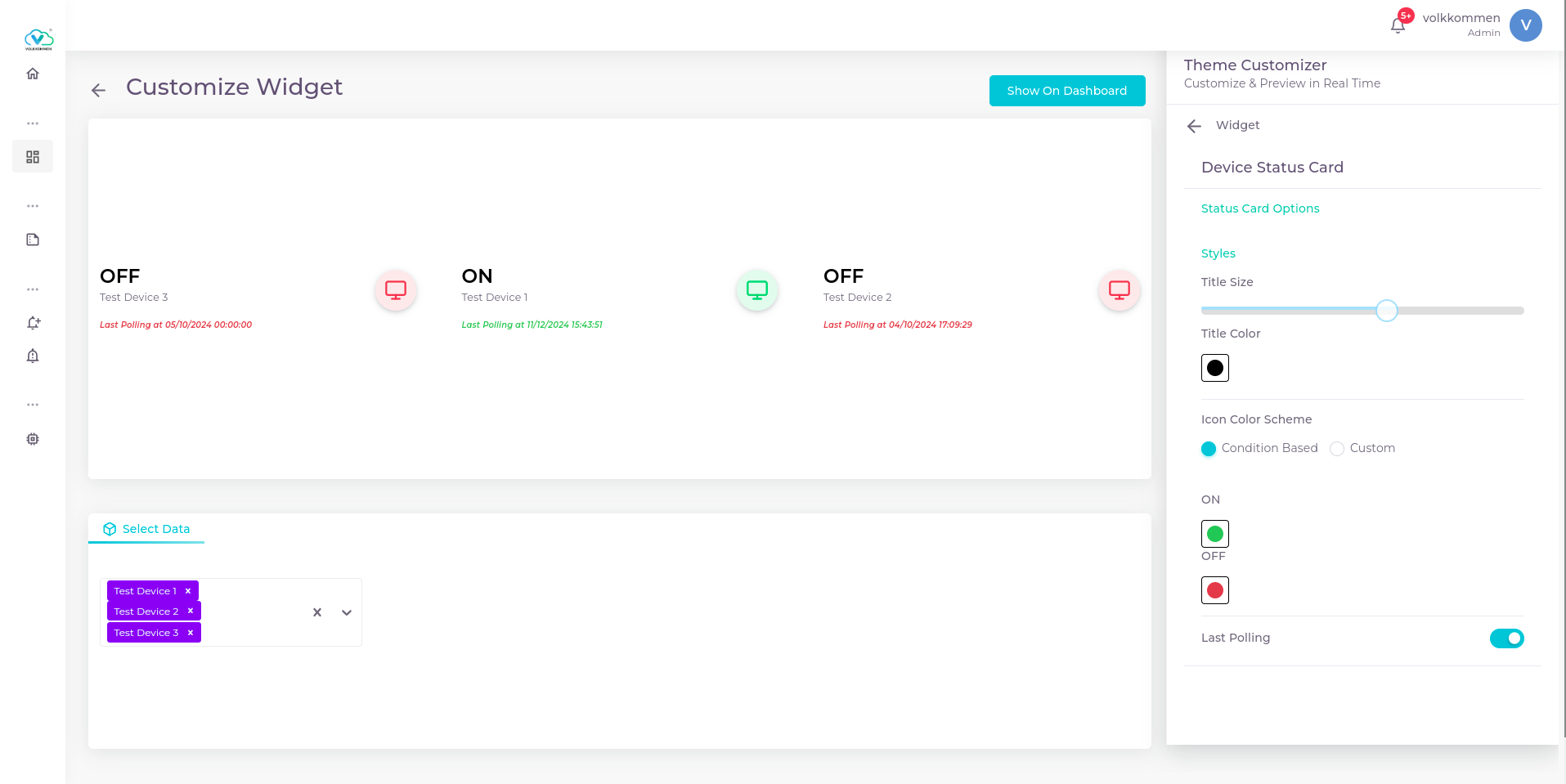Switch to the Select Data tab
This screenshot has width=1566, height=784.
146,528
